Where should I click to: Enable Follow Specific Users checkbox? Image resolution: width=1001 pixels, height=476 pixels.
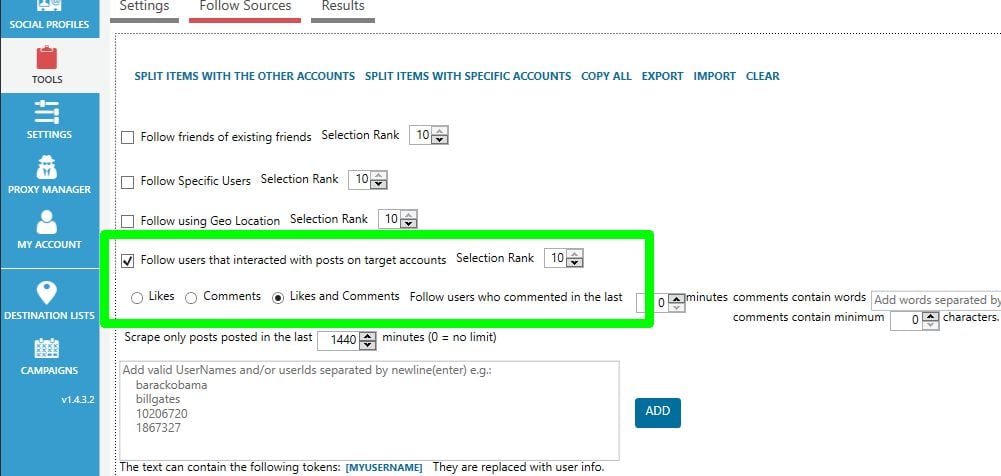(128, 182)
